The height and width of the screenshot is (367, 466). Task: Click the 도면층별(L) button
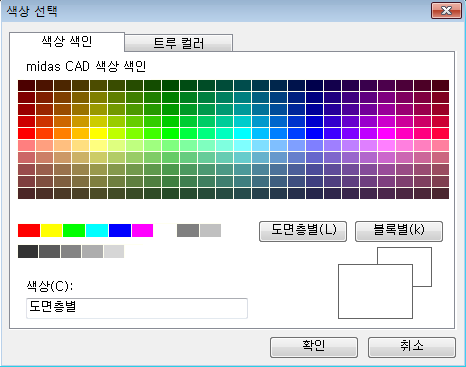[x=303, y=231]
